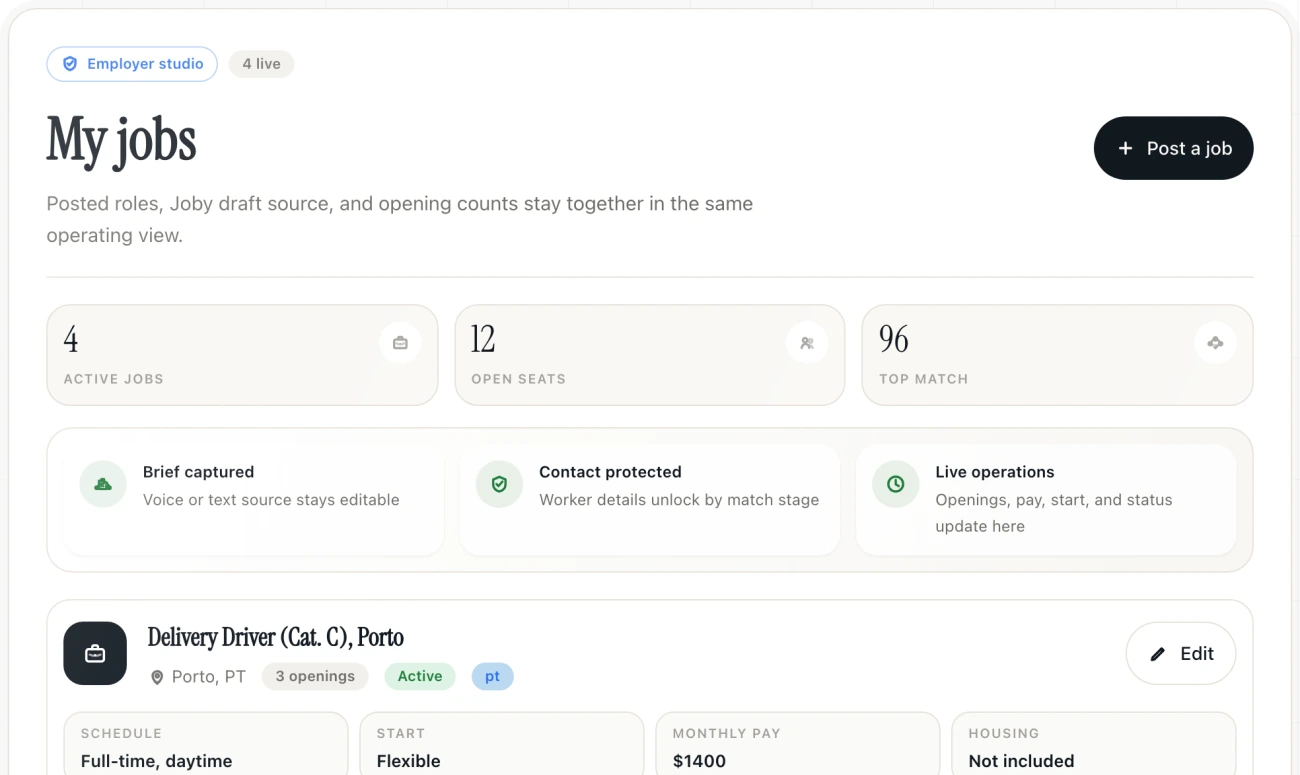Click the Live operations clock icon
This screenshot has width=1300, height=775.
click(x=896, y=484)
